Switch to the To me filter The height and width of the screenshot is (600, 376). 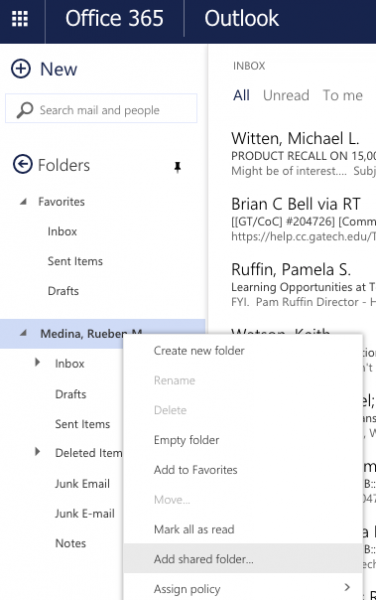click(343, 95)
